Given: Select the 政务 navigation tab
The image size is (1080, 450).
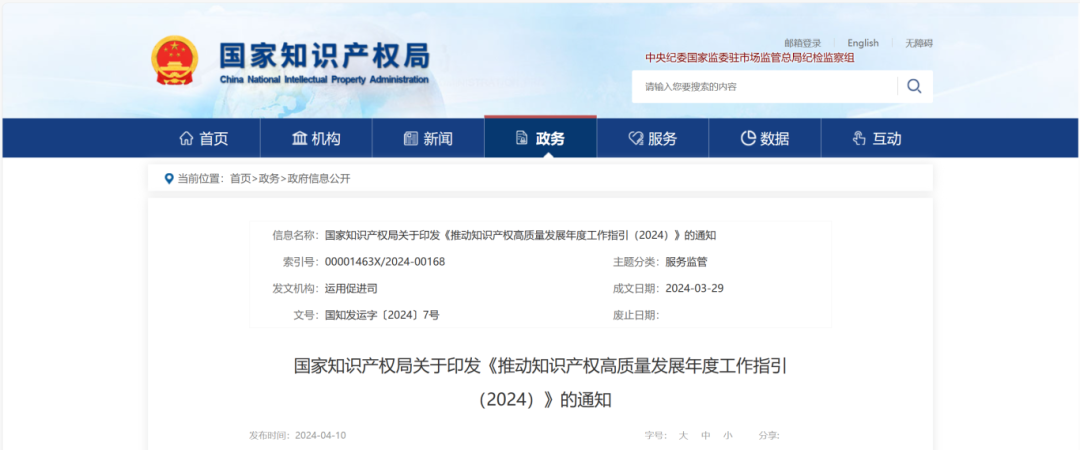Looking at the screenshot, I should click(541, 137).
